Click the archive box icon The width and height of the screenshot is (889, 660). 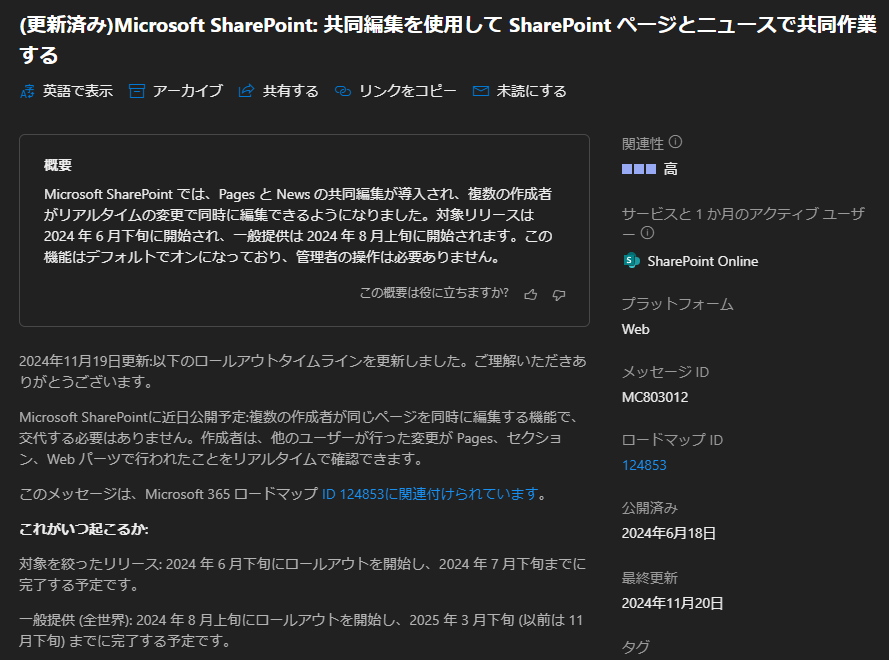point(137,91)
